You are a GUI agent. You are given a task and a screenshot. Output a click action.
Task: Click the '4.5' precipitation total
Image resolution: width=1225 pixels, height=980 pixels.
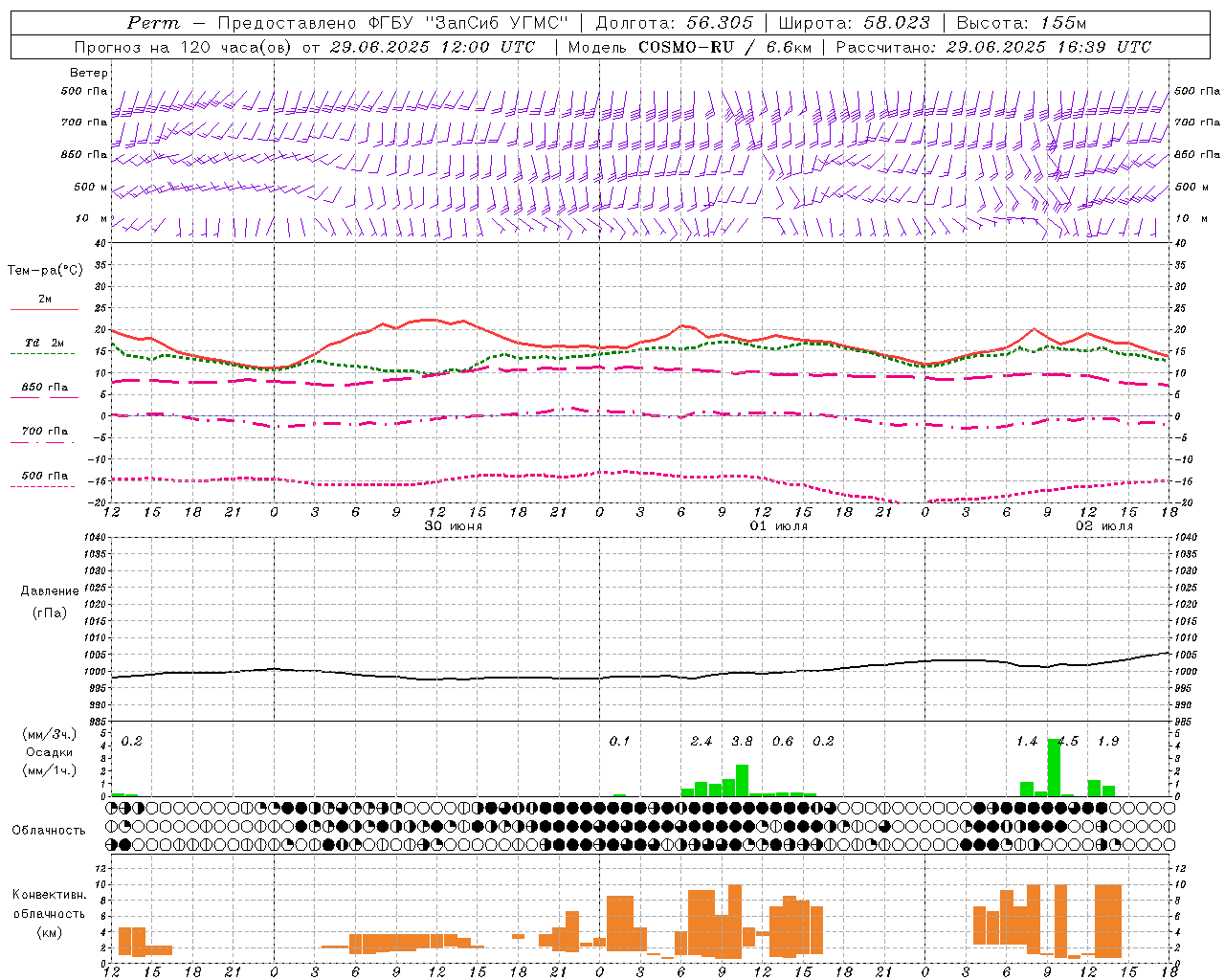(1068, 742)
